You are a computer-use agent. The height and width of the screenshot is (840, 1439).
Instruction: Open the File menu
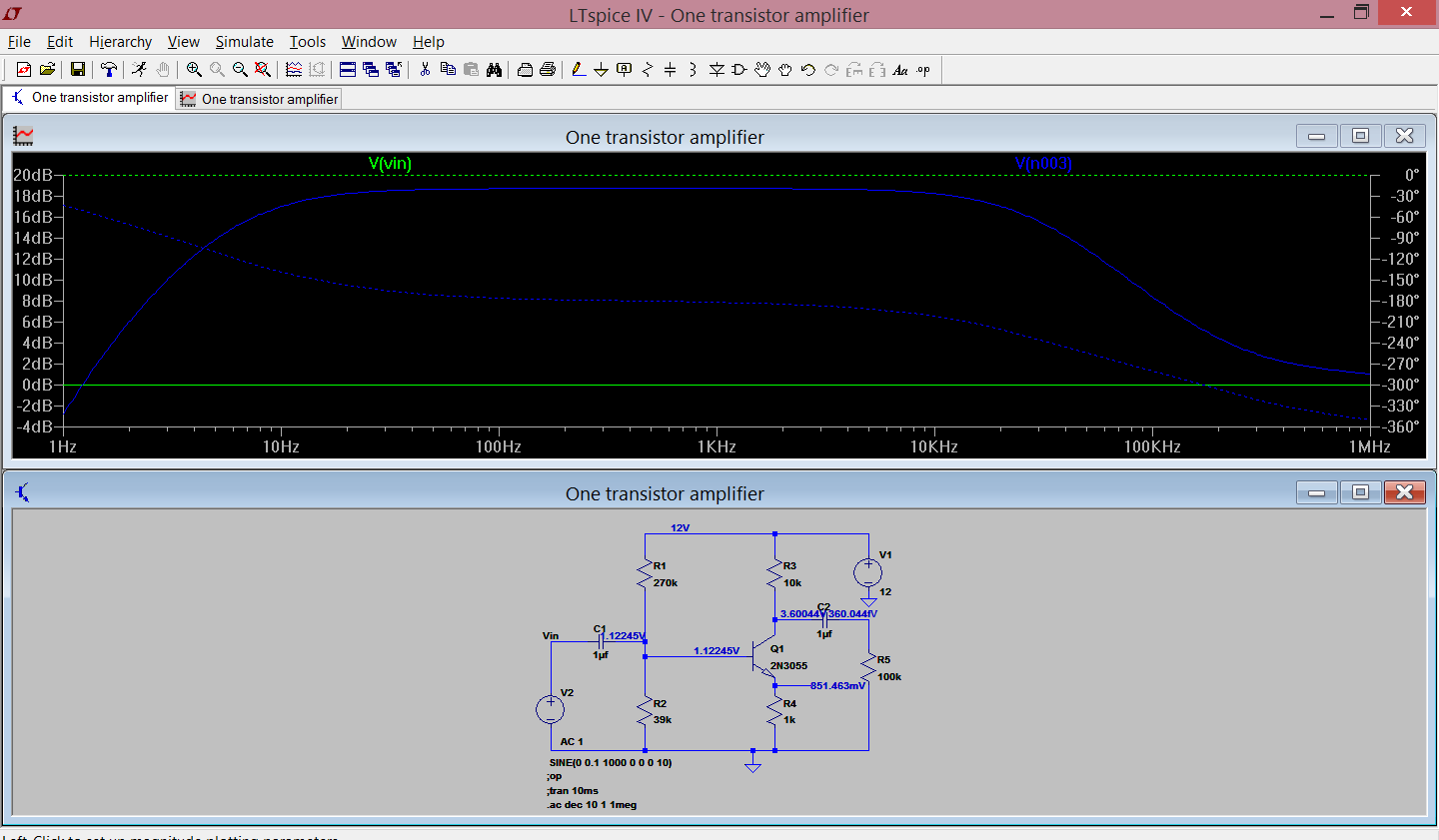tap(19, 42)
